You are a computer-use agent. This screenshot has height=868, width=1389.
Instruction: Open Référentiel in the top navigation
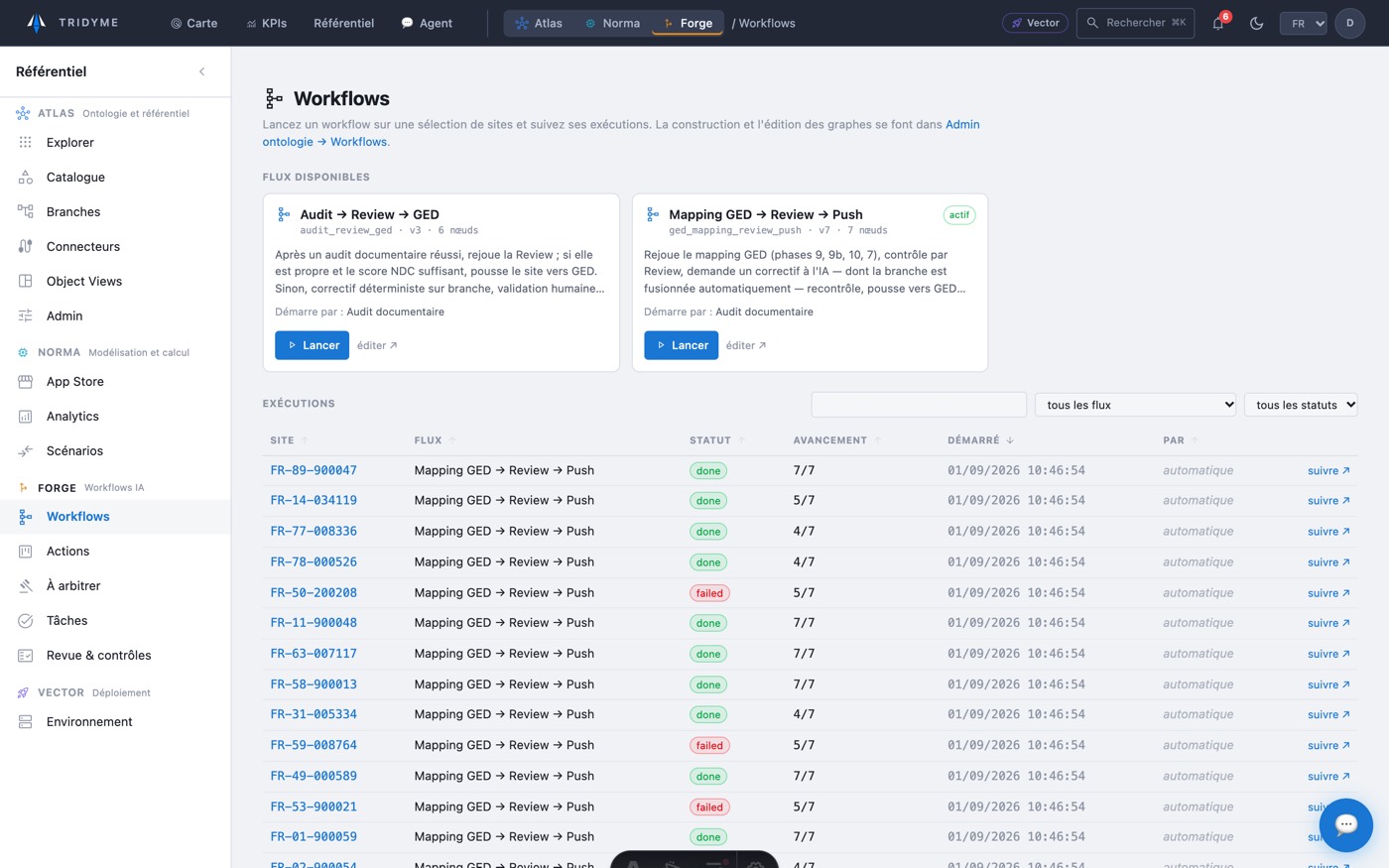[x=343, y=23]
